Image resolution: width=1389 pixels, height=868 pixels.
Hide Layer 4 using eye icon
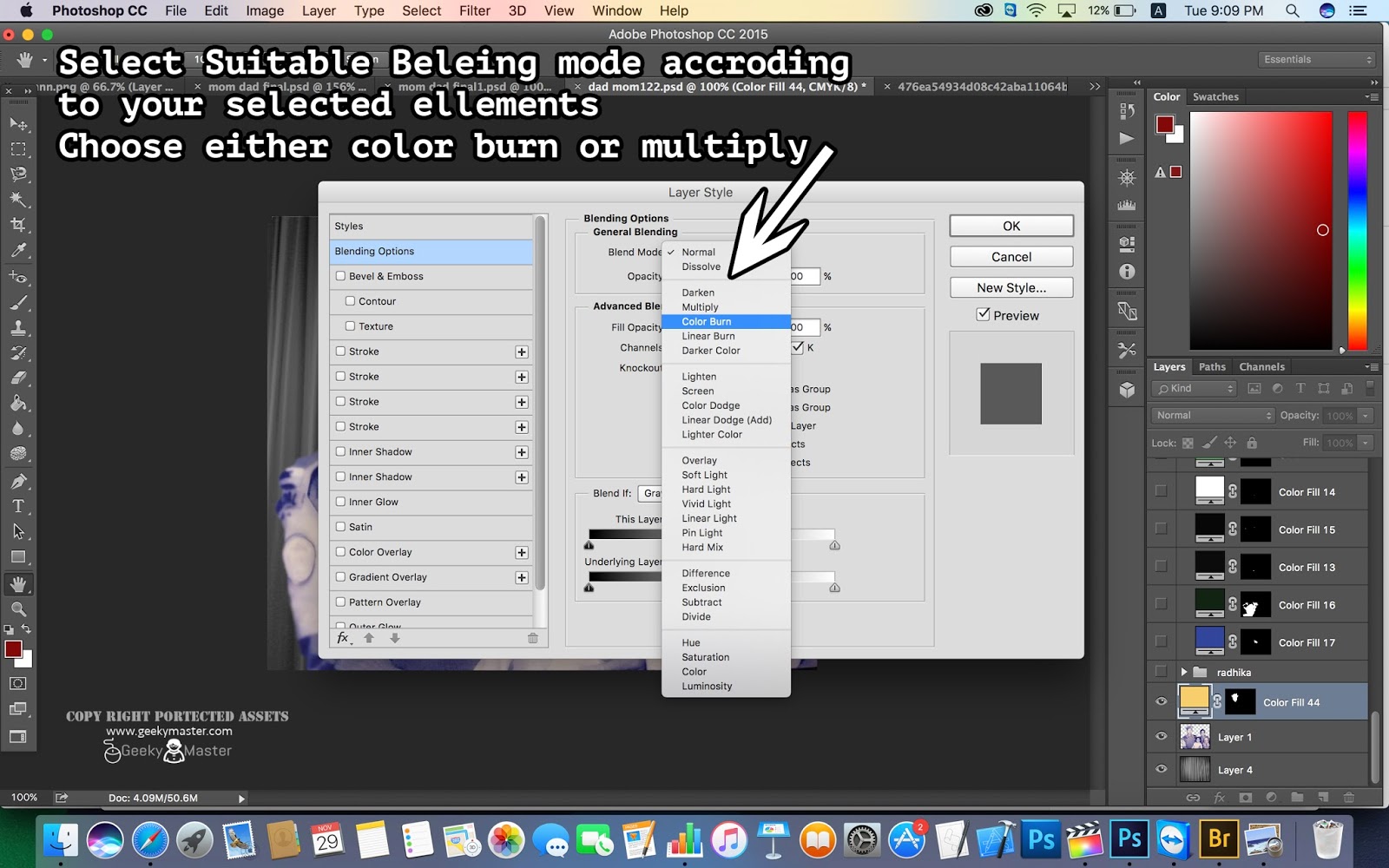pyautogui.click(x=1162, y=770)
